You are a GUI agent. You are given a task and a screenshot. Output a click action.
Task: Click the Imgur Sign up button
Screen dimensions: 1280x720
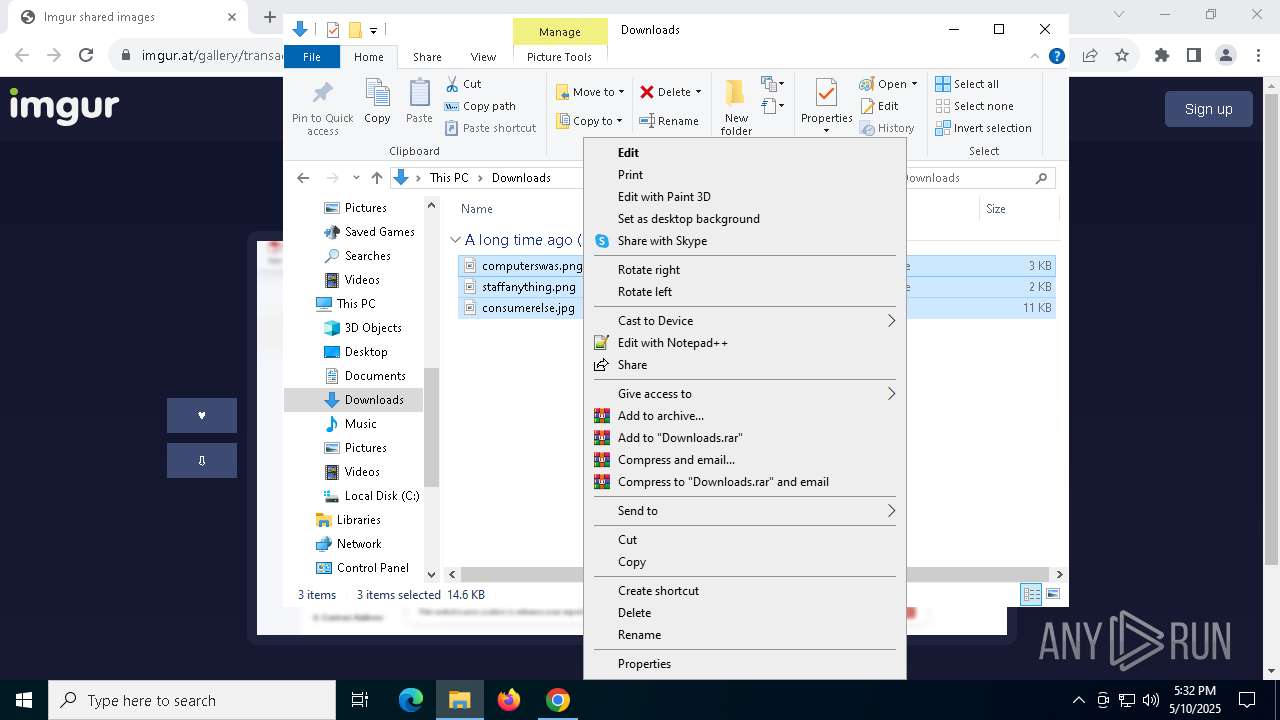pyautogui.click(x=1208, y=109)
